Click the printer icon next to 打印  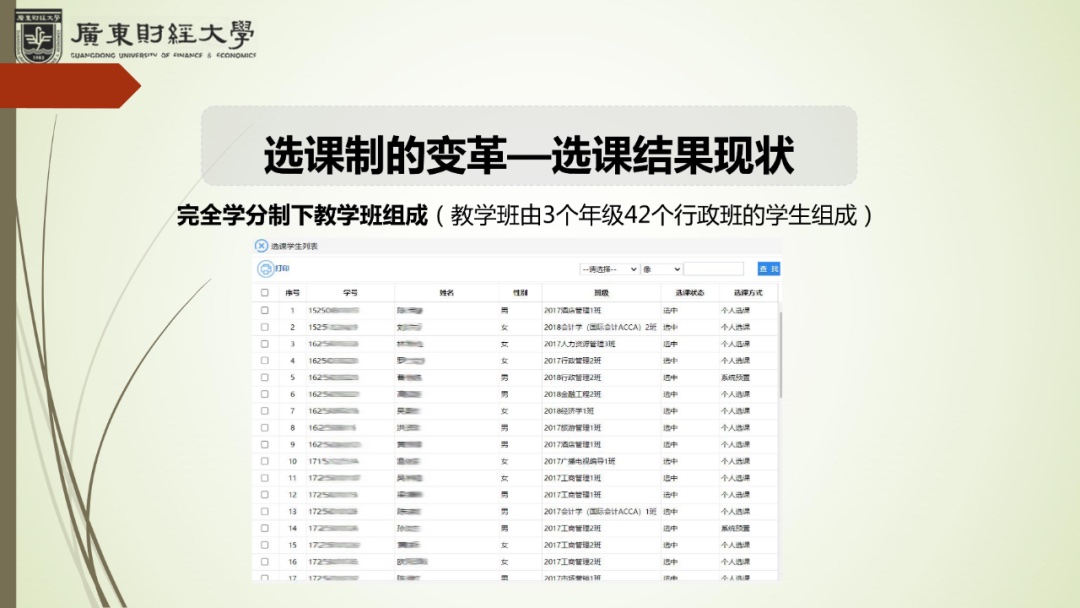[265, 268]
